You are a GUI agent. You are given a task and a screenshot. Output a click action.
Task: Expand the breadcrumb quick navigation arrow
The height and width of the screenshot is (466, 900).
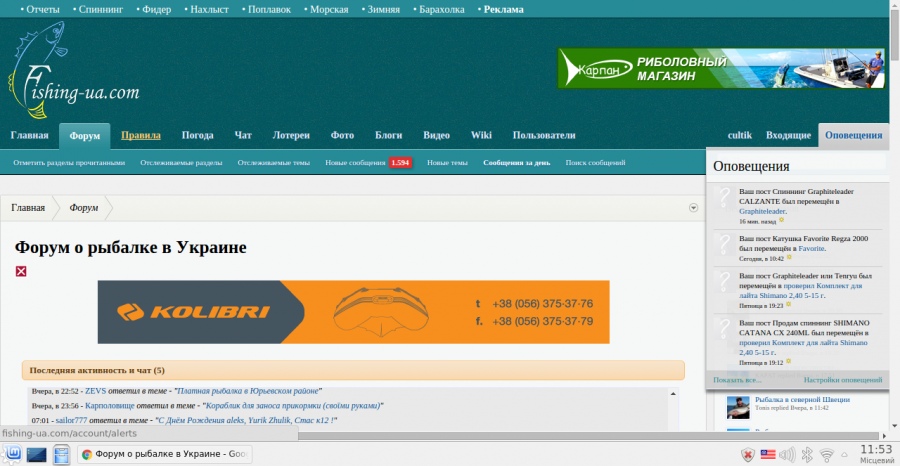pyautogui.click(x=693, y=208)
